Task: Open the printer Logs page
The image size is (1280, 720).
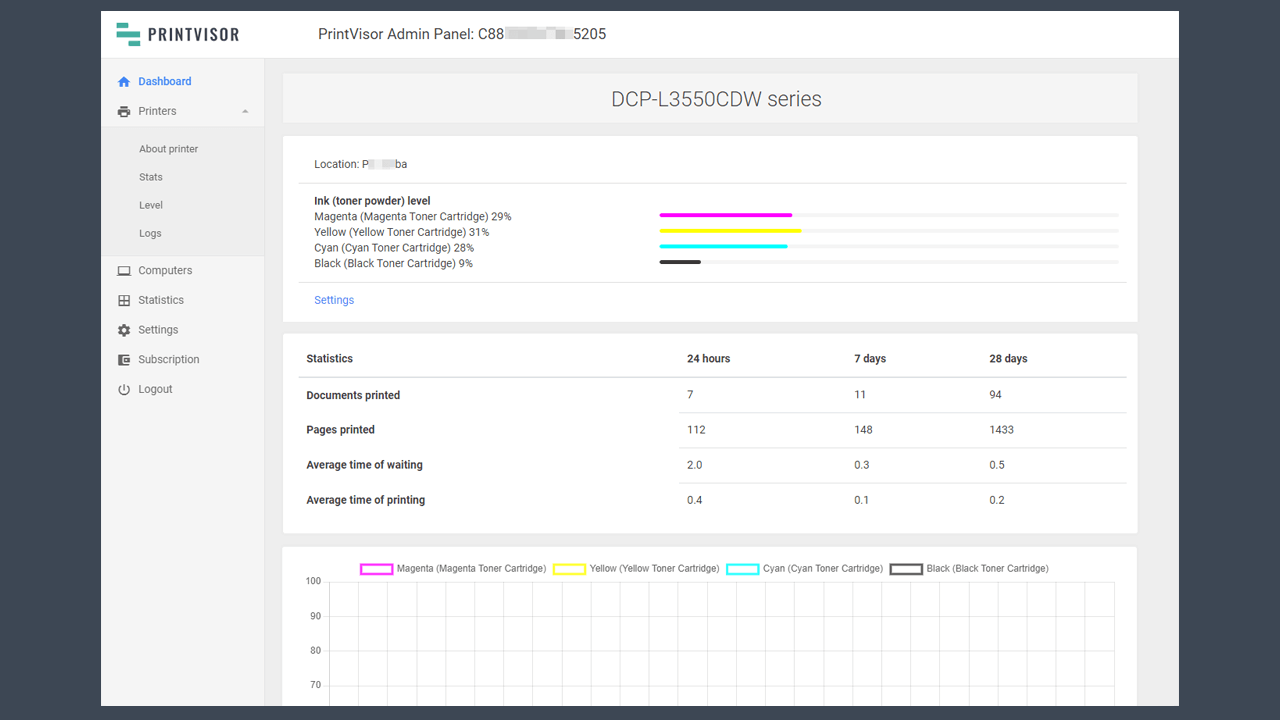Action: point(150,233)
